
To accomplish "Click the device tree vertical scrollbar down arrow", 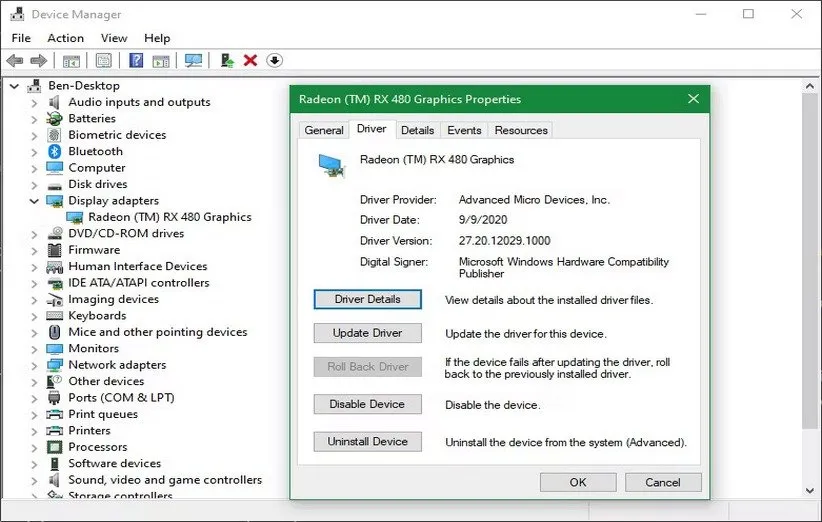I will point(810,490).
